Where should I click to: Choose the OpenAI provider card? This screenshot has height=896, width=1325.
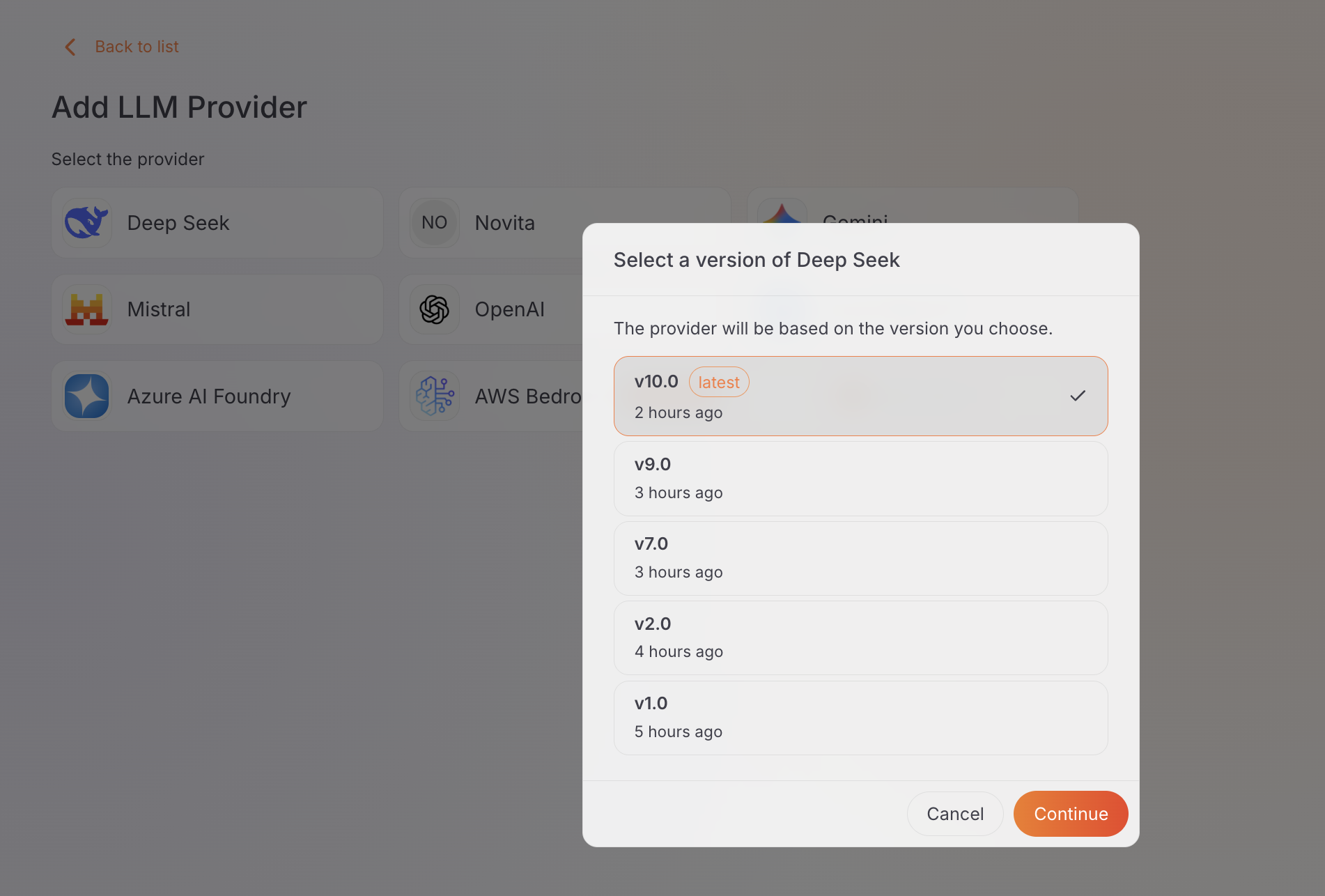point(490,309)
